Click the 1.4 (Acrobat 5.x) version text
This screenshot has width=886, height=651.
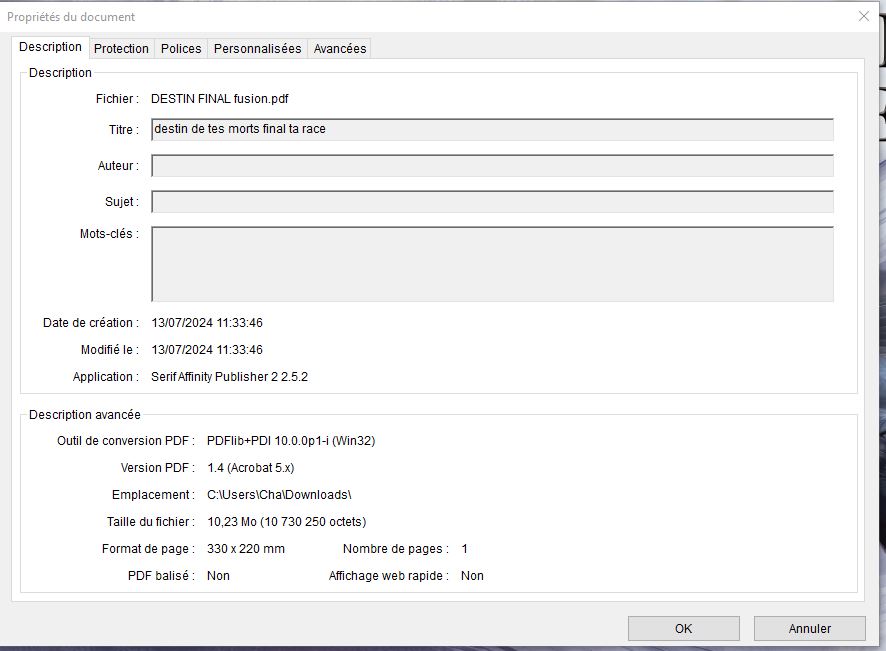point(250,468)
